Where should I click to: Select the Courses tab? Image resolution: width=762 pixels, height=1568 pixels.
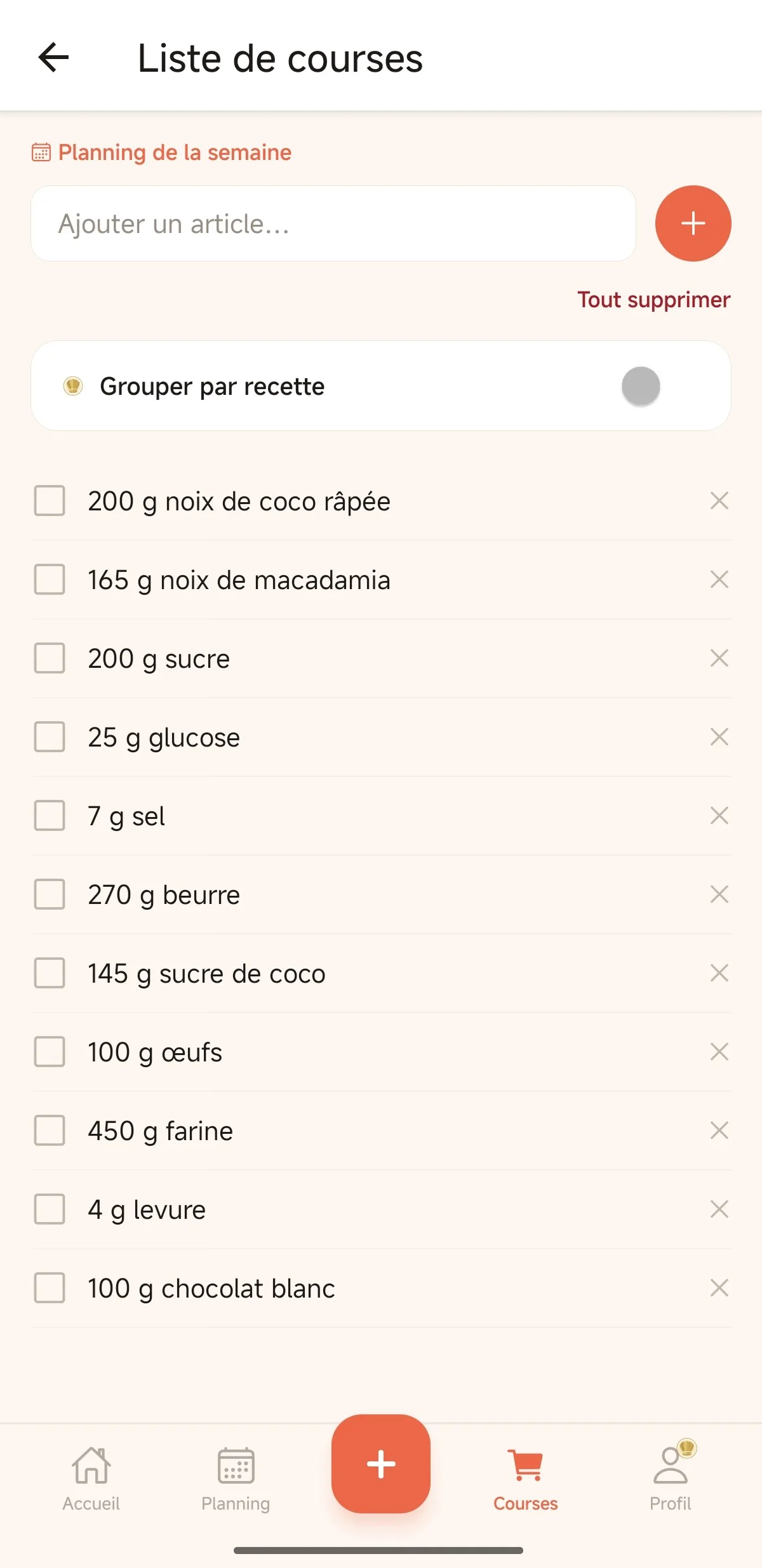coord(526,1479)
